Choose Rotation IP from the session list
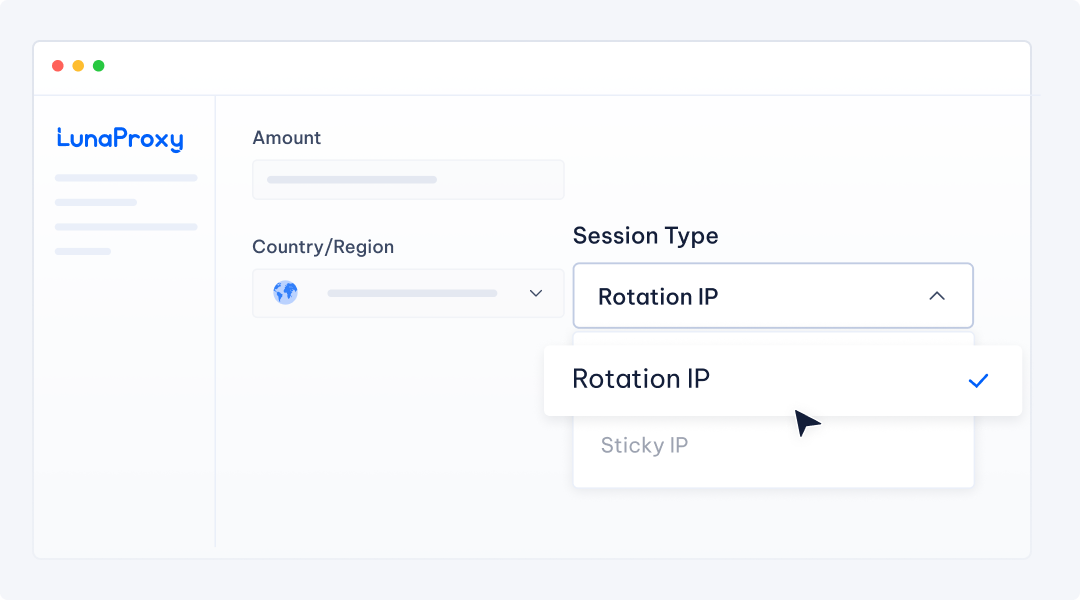1080x600 pixels. coord(641,380)
